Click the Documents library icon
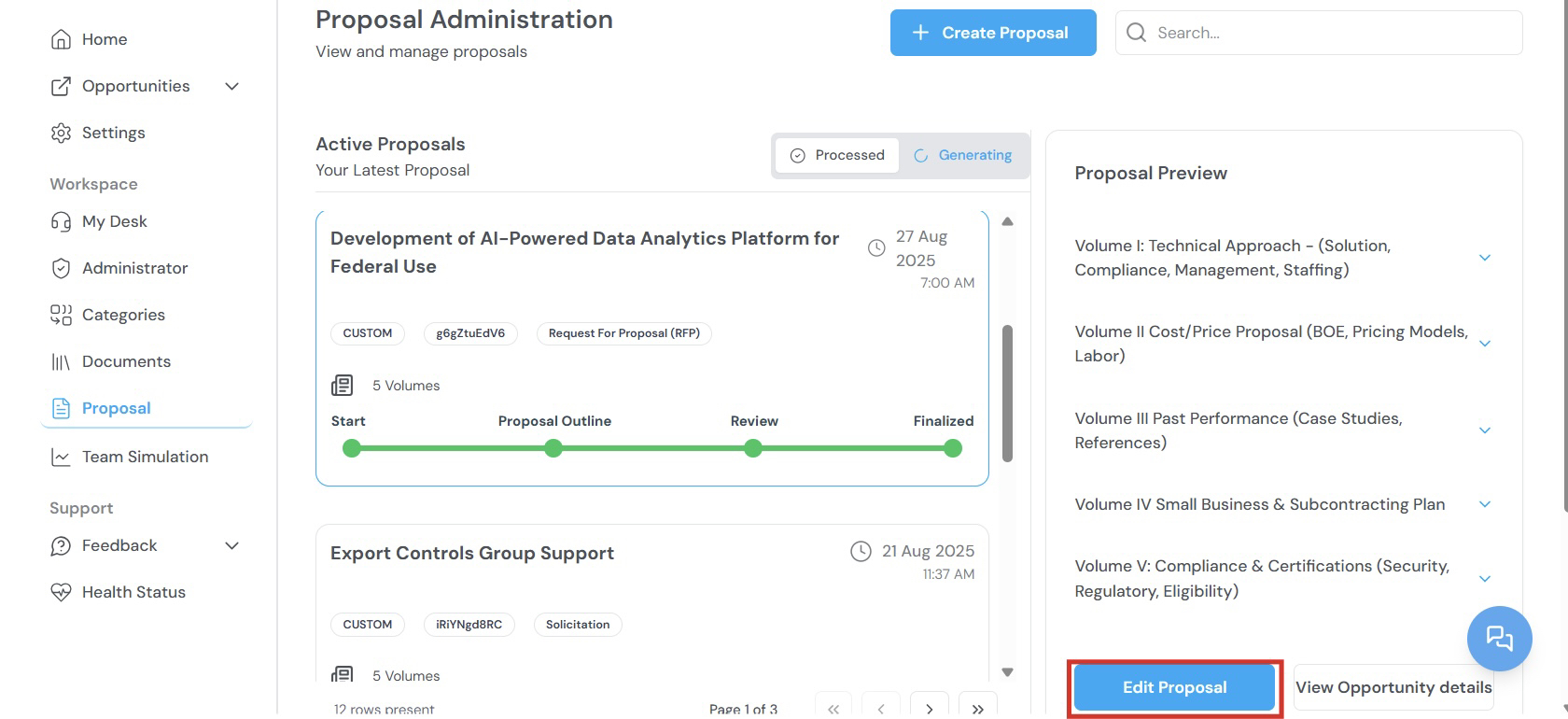 [x=61, y=361]
